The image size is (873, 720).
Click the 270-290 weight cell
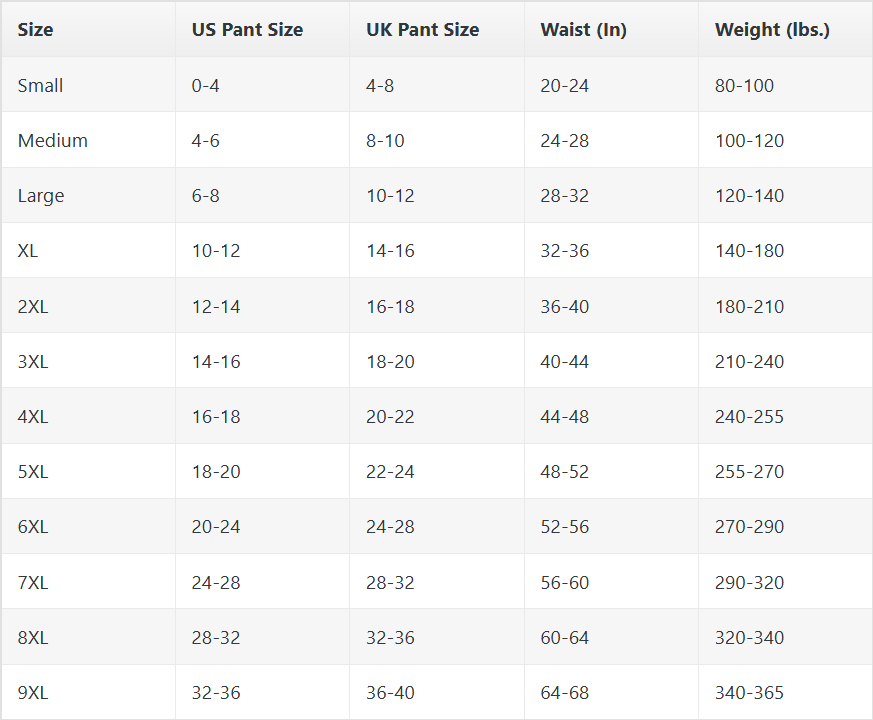point(749,527)
